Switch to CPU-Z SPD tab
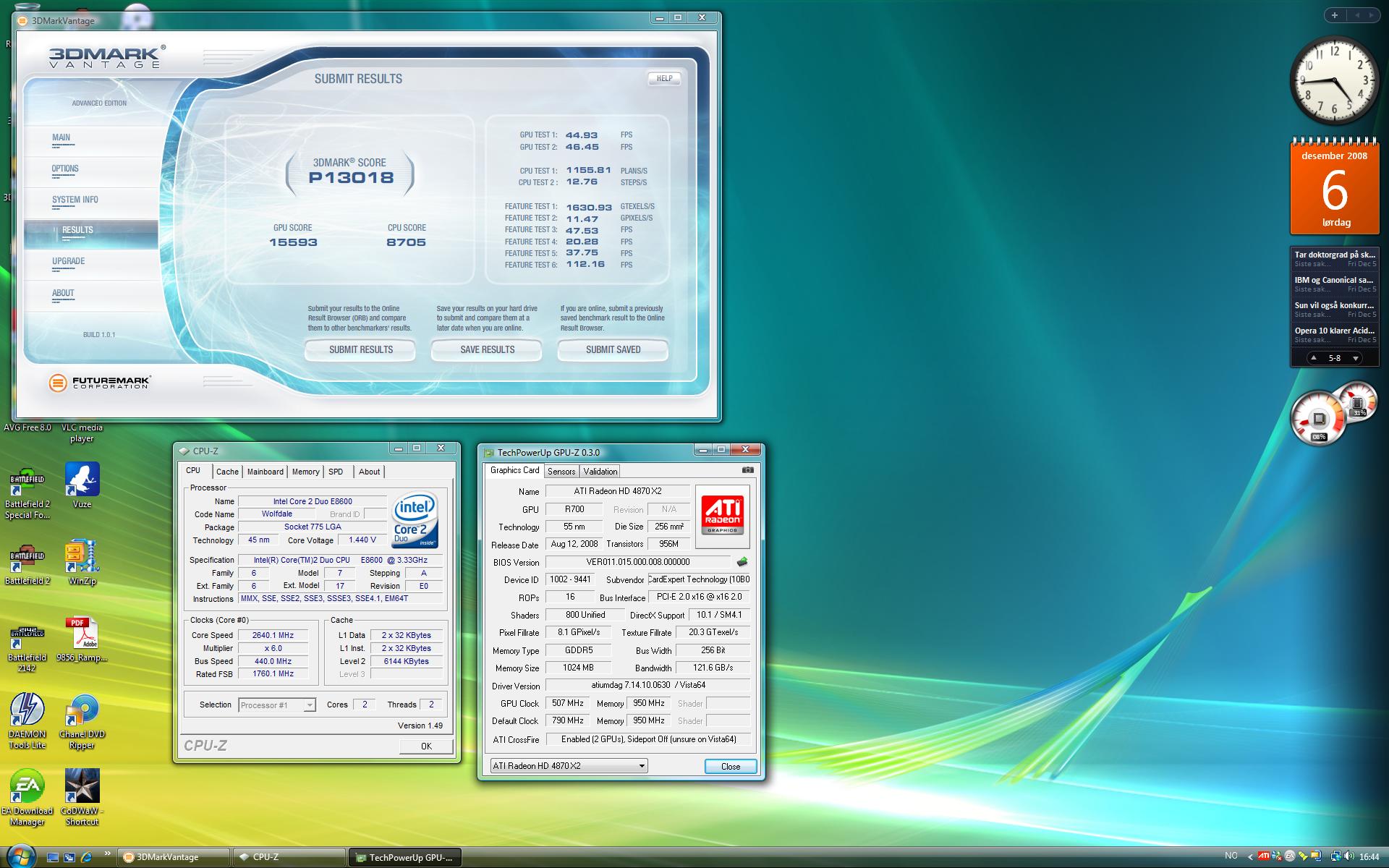The height and width of the screenshot is (868, 1389). point(336,472)
